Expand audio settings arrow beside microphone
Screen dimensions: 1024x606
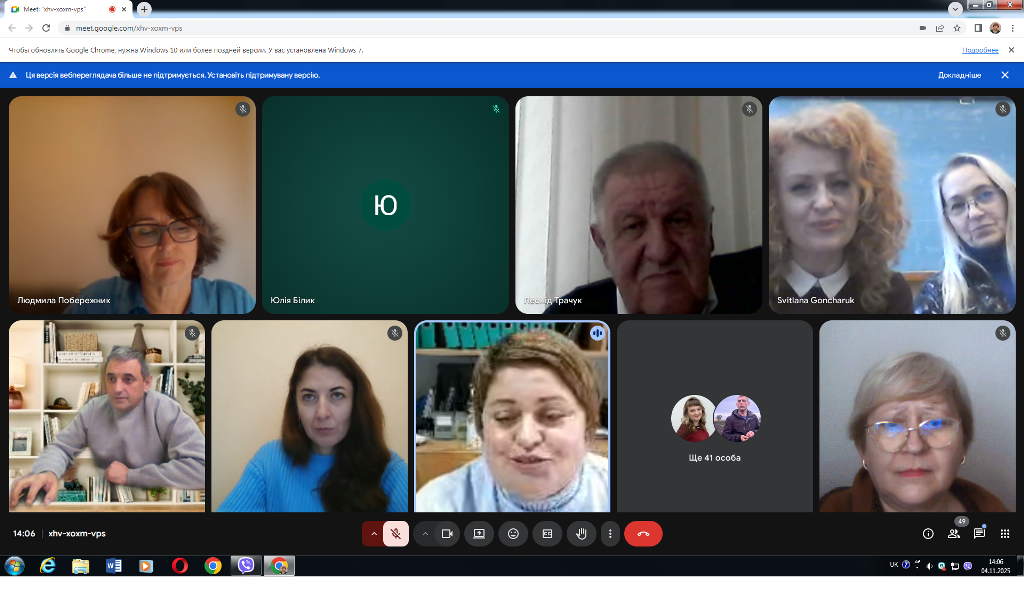tap(374, 534)
